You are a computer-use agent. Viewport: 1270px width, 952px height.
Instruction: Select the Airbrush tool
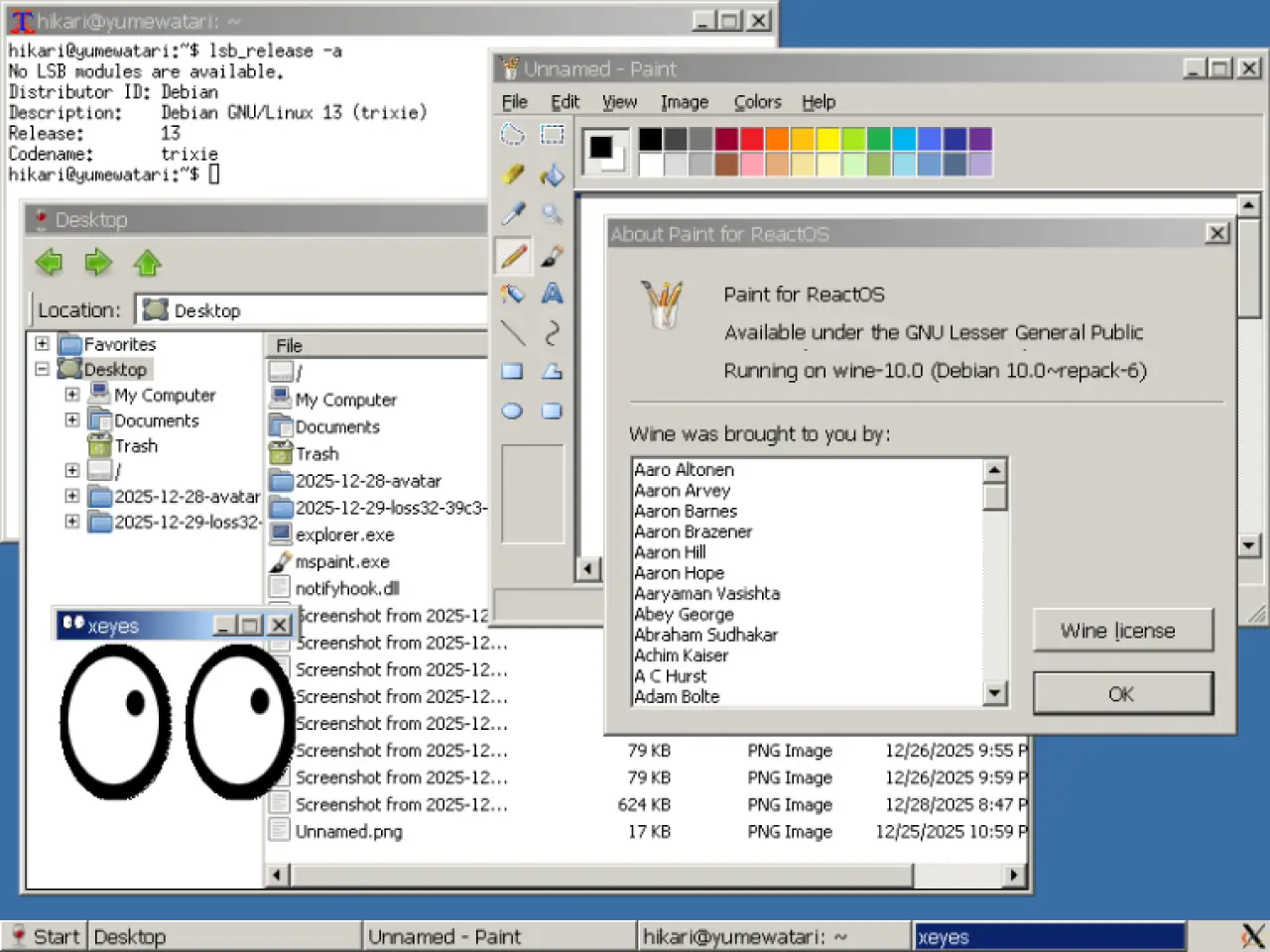(512, 294)
